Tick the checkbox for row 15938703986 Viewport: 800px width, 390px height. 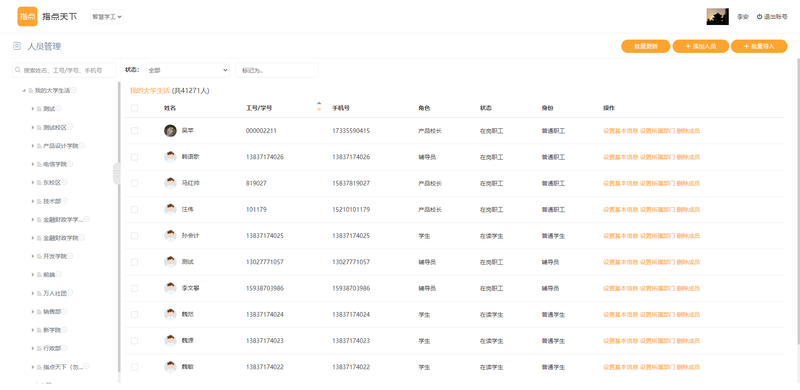tap(134, 288)
